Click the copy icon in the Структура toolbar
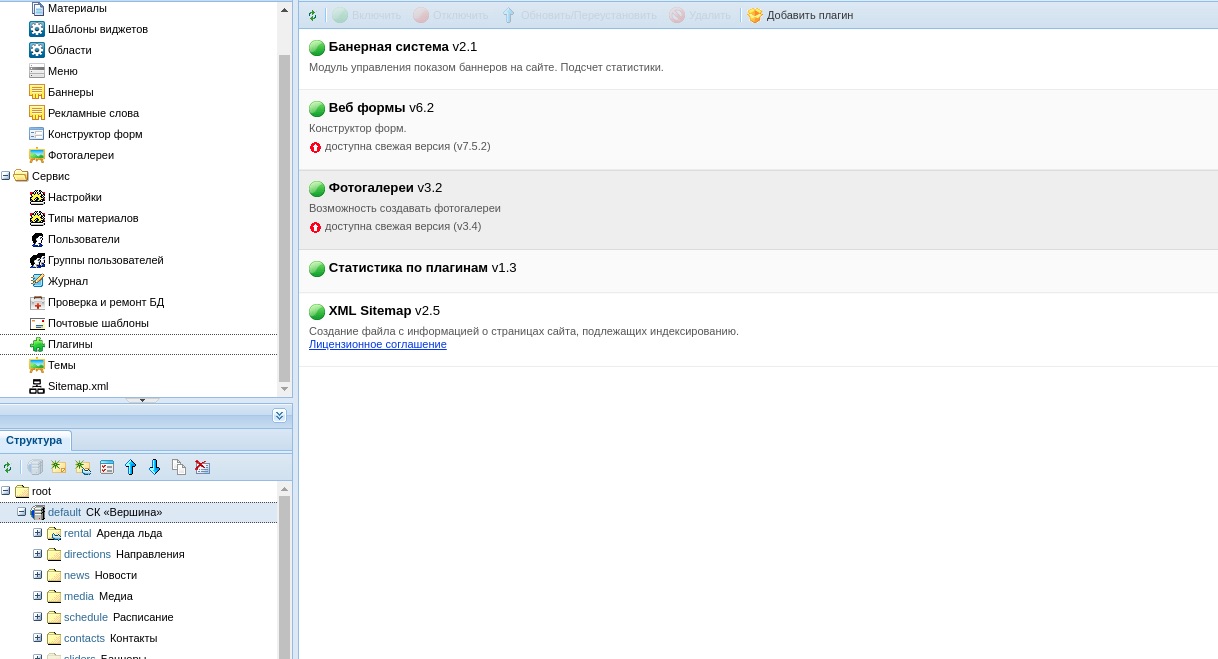1218x659 pixels. click(x=179, y=467)
